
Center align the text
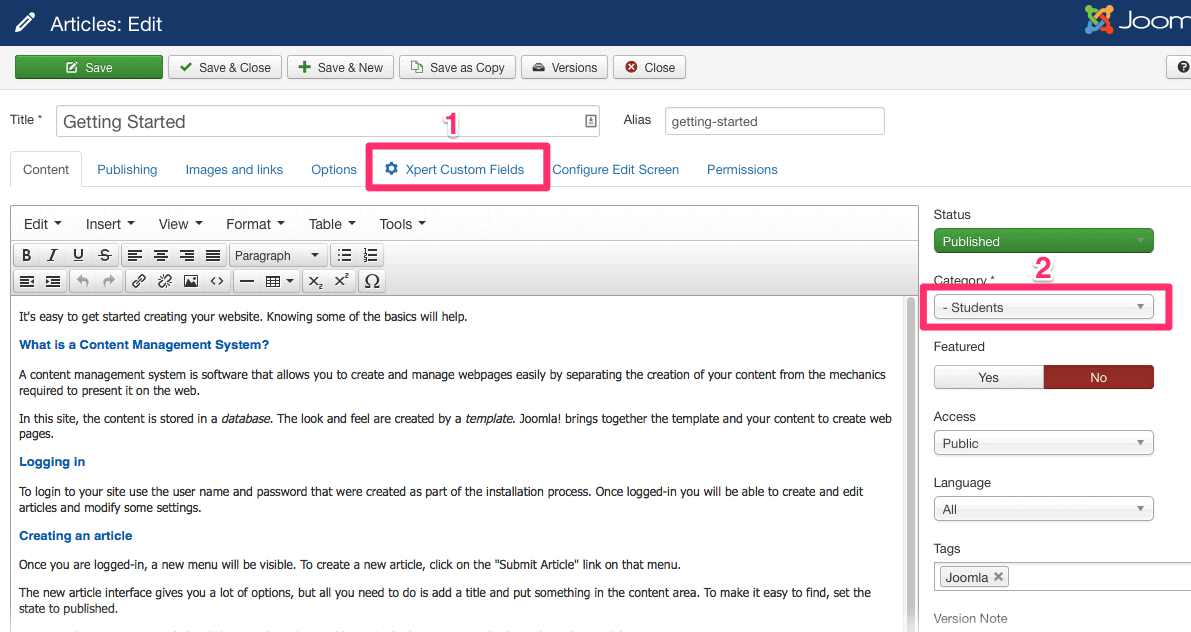161,255
